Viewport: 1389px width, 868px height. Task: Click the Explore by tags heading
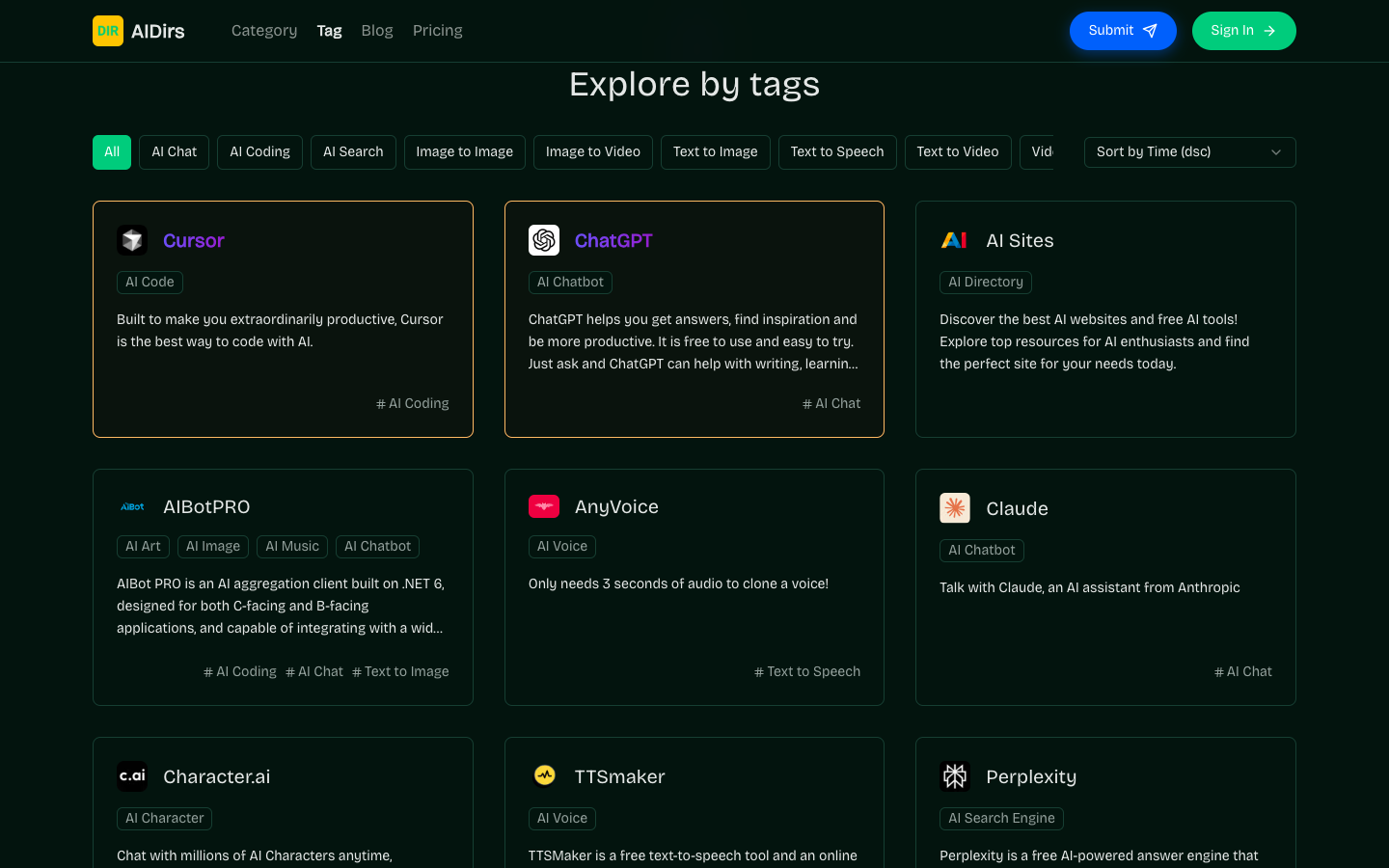click(694, 85)
